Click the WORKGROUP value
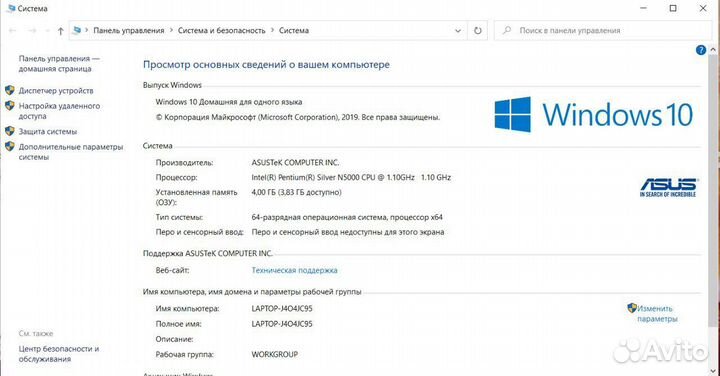The image size is (720, 376). [275, 354]
